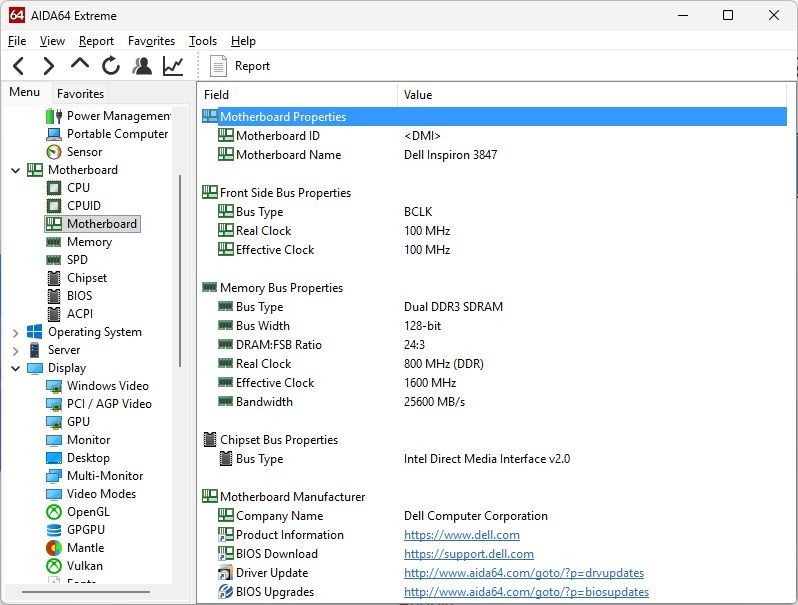This screenshot has width=798, height=605.
Task: Open the Favorites menu
Action: coord(151,41)
